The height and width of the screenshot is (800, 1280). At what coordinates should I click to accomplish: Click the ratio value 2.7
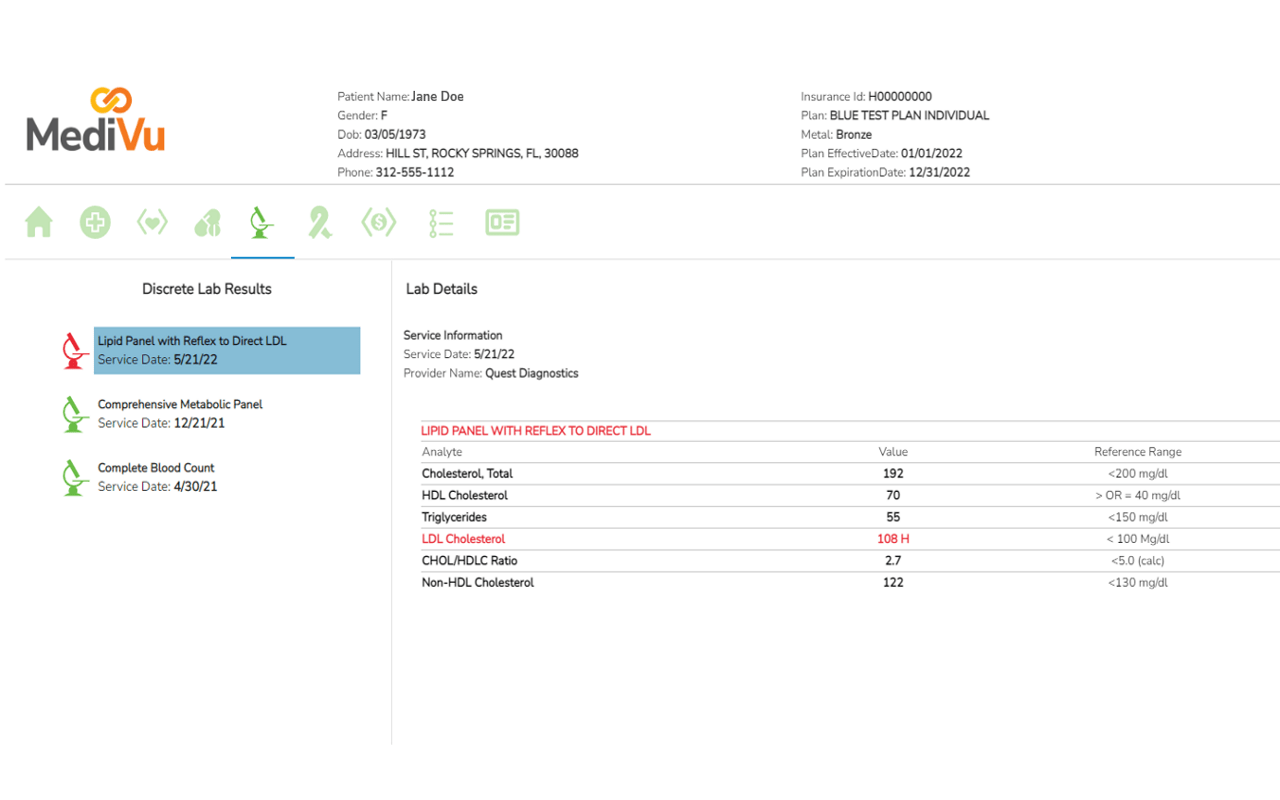click(893, 561)
